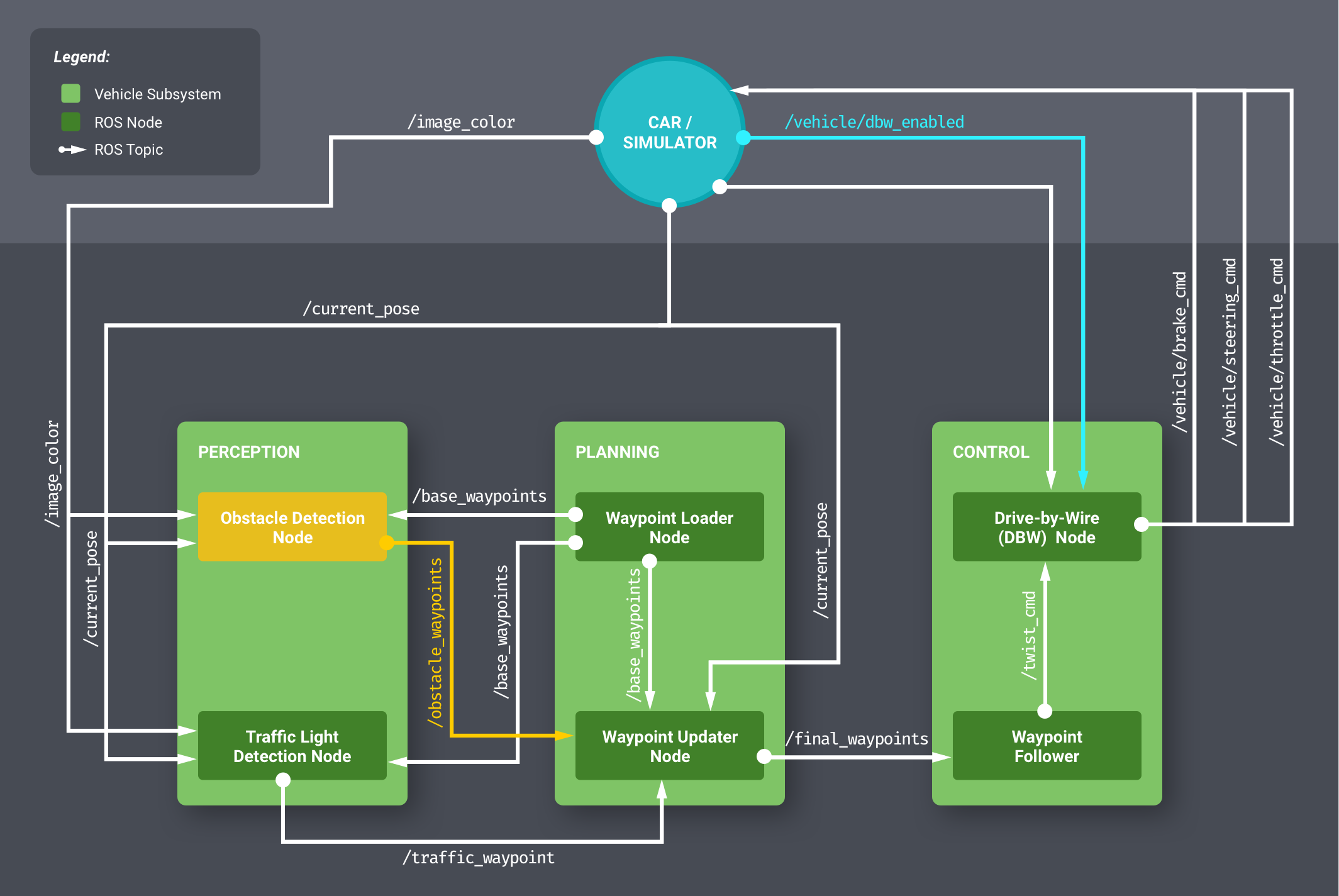Click the Traffic Light Detection Node
Screen dimensions: 1339x896
(292, 746)
